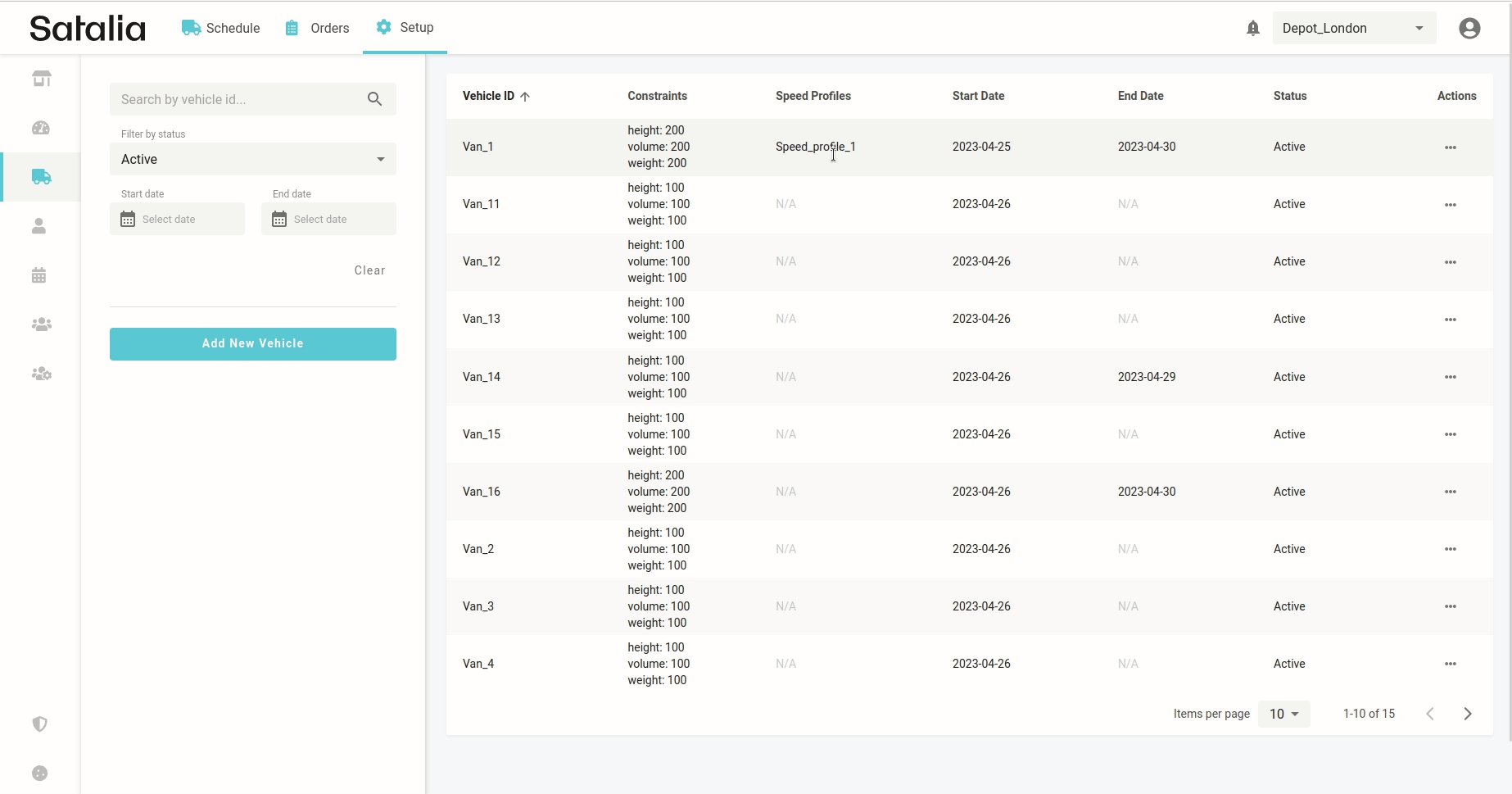Click the Add New Vehicle button
This screenshot has width=1512, height=794.
pyautogui.click(x=252, y=343)
